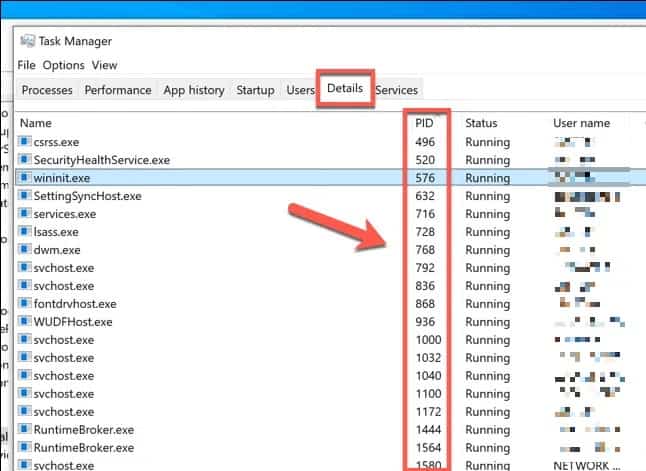Click icon of svchost.exe with PID 1100
646x471 pixels.
click(24, 393)
